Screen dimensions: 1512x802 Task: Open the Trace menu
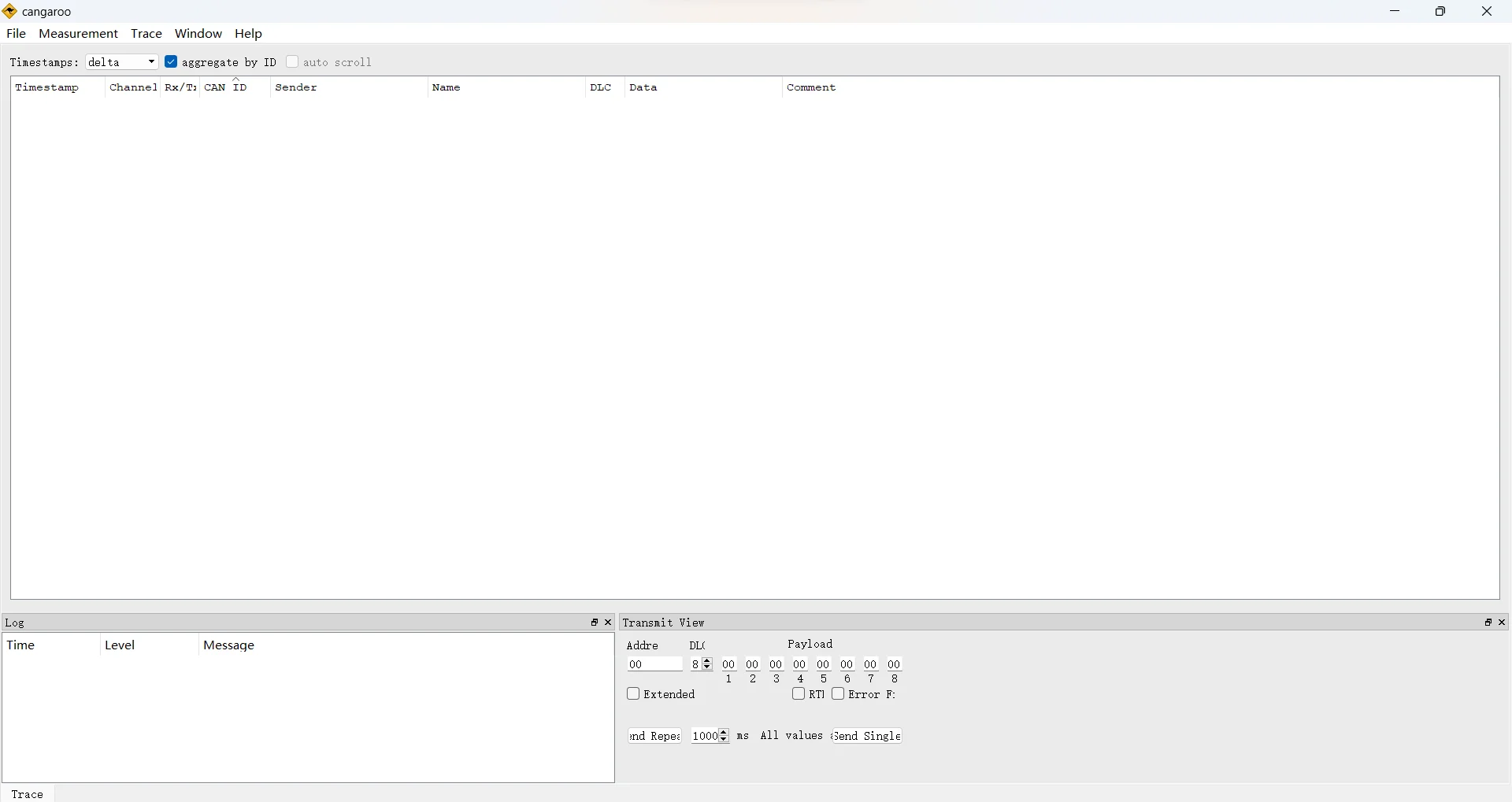146,33
